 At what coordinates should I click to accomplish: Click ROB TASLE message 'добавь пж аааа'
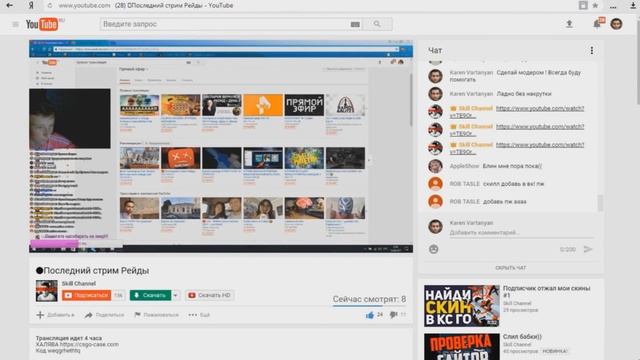[504, 202]
